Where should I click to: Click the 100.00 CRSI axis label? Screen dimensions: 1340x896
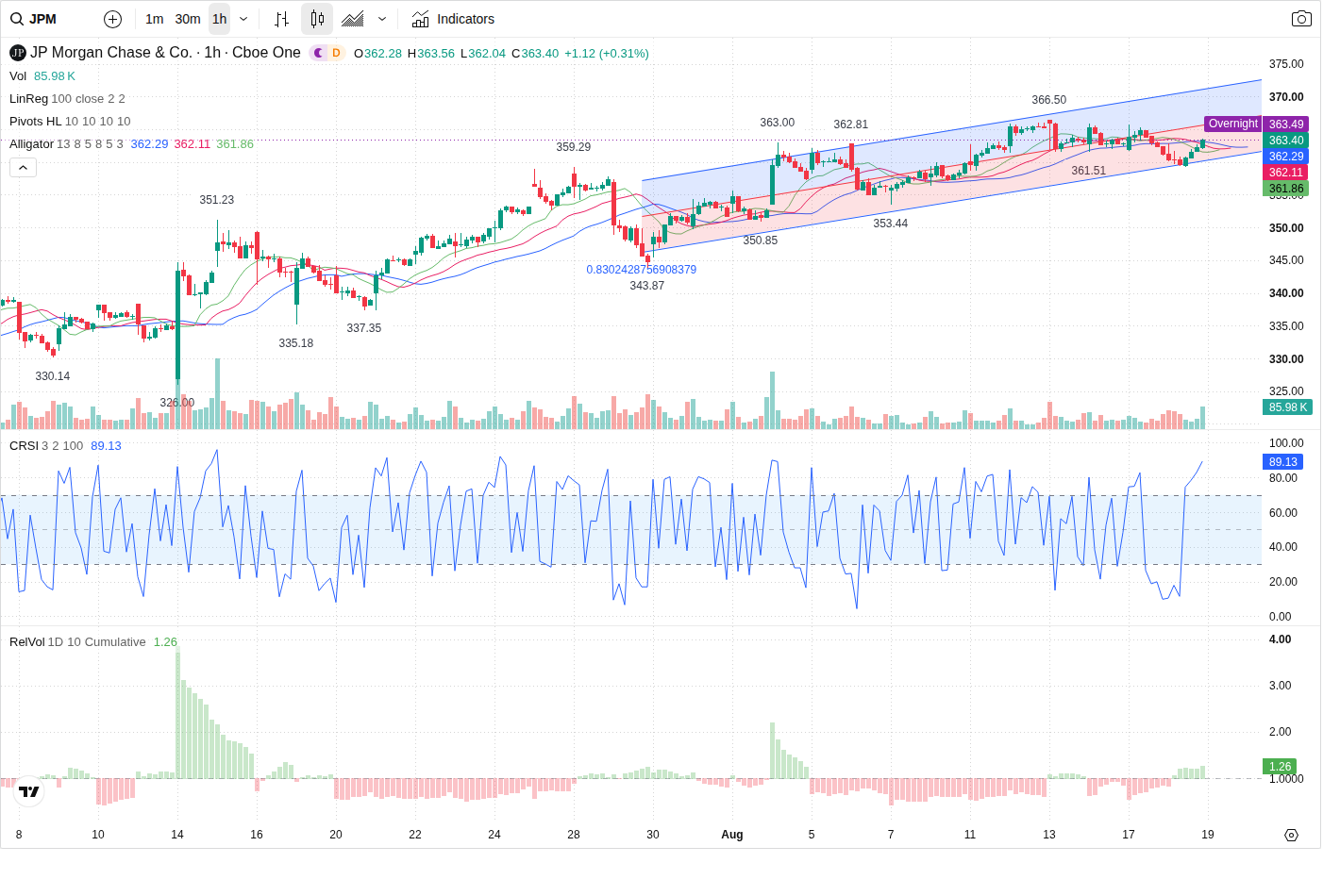tap(1286, 443)
